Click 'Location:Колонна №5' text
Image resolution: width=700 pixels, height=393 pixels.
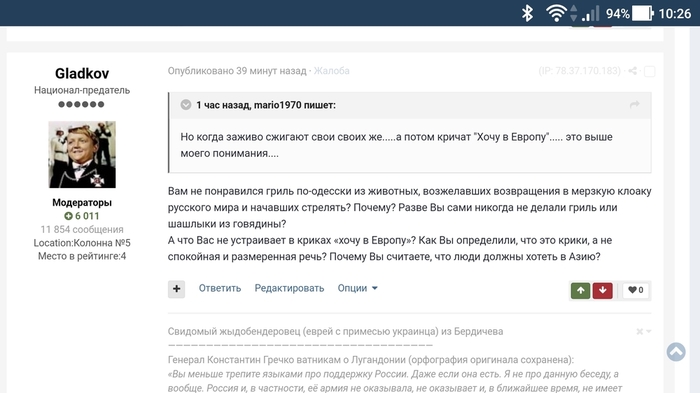point(82,243)
